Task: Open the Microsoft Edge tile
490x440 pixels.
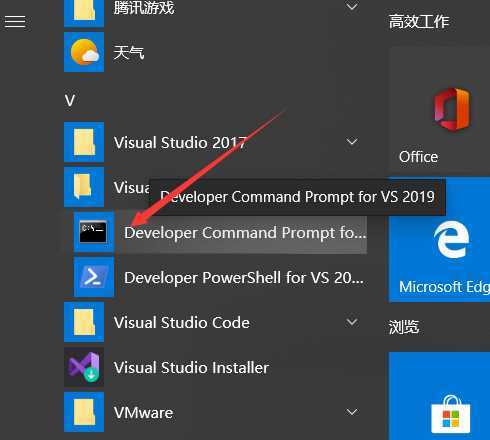Action: (x=439, y=240)
